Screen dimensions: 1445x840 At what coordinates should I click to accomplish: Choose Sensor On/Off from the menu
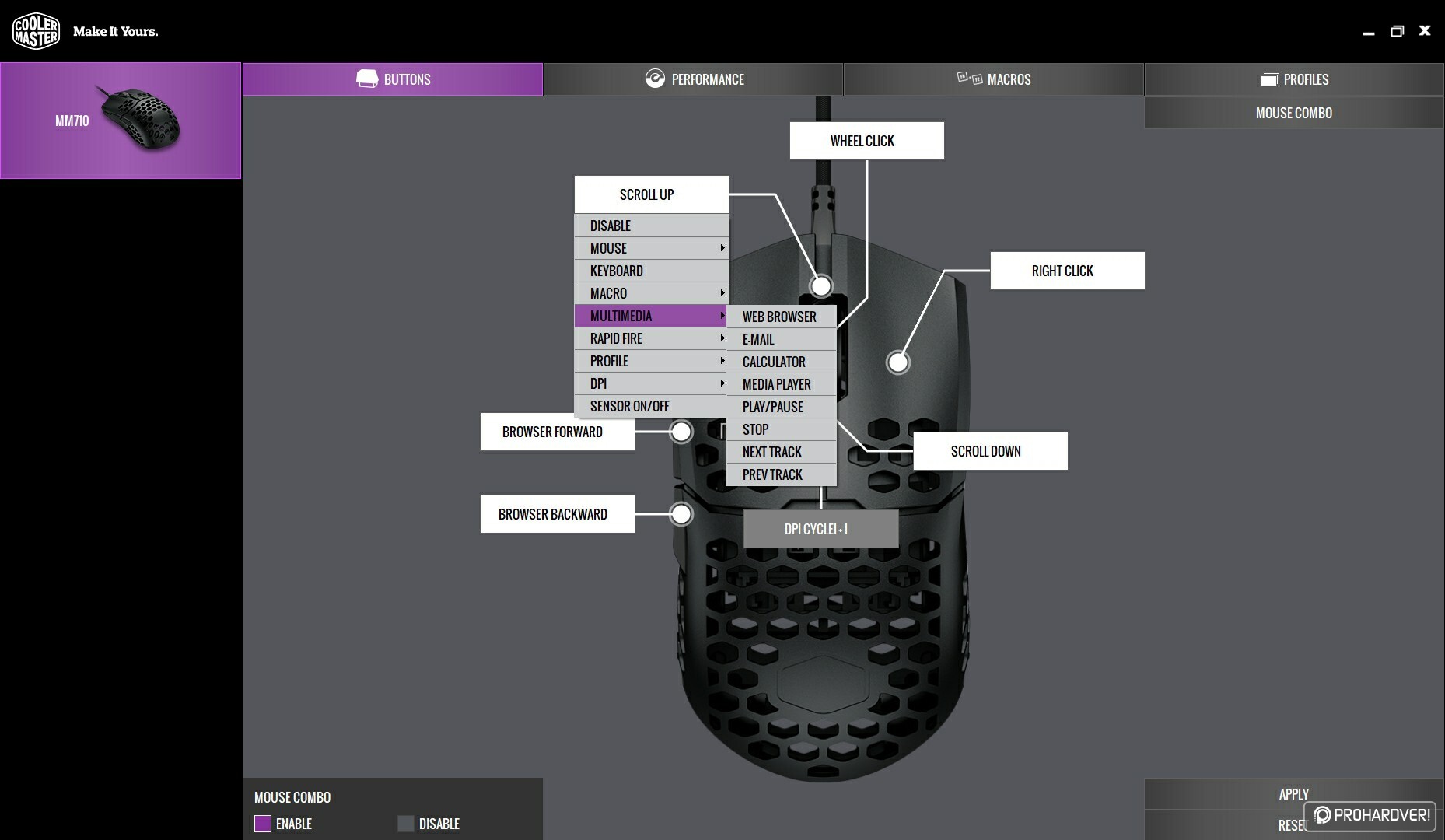click(x=652, y=406)
